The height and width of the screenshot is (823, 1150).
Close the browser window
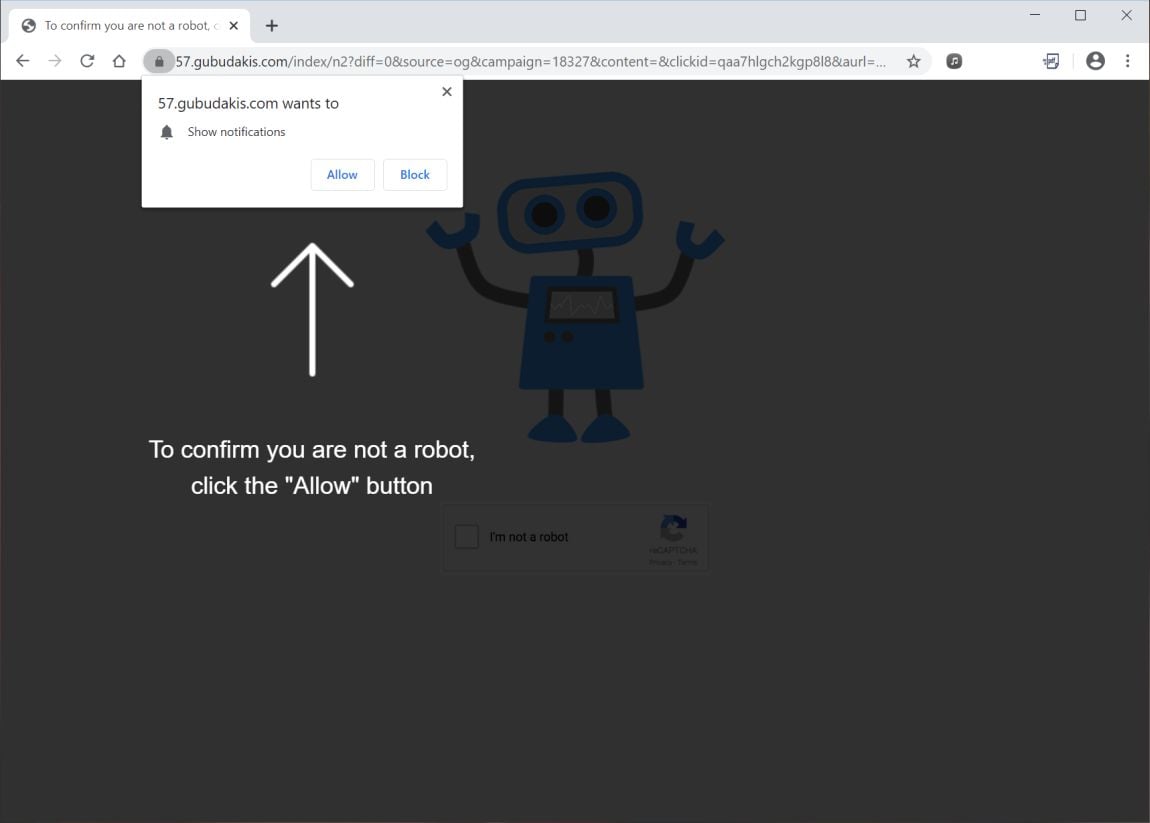click(x=1127, y=15)
